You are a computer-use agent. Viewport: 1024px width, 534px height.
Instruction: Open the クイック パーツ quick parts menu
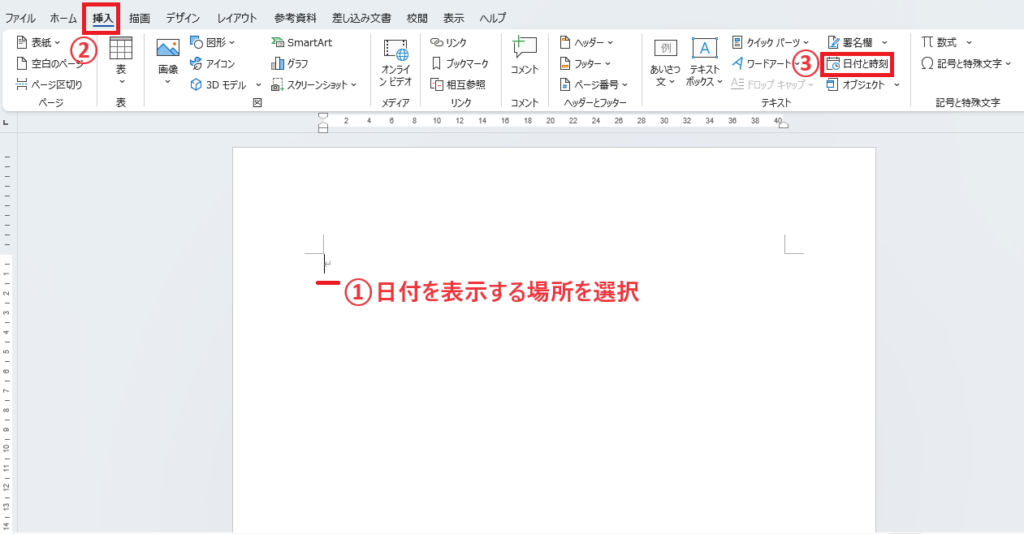click(770, 42)
